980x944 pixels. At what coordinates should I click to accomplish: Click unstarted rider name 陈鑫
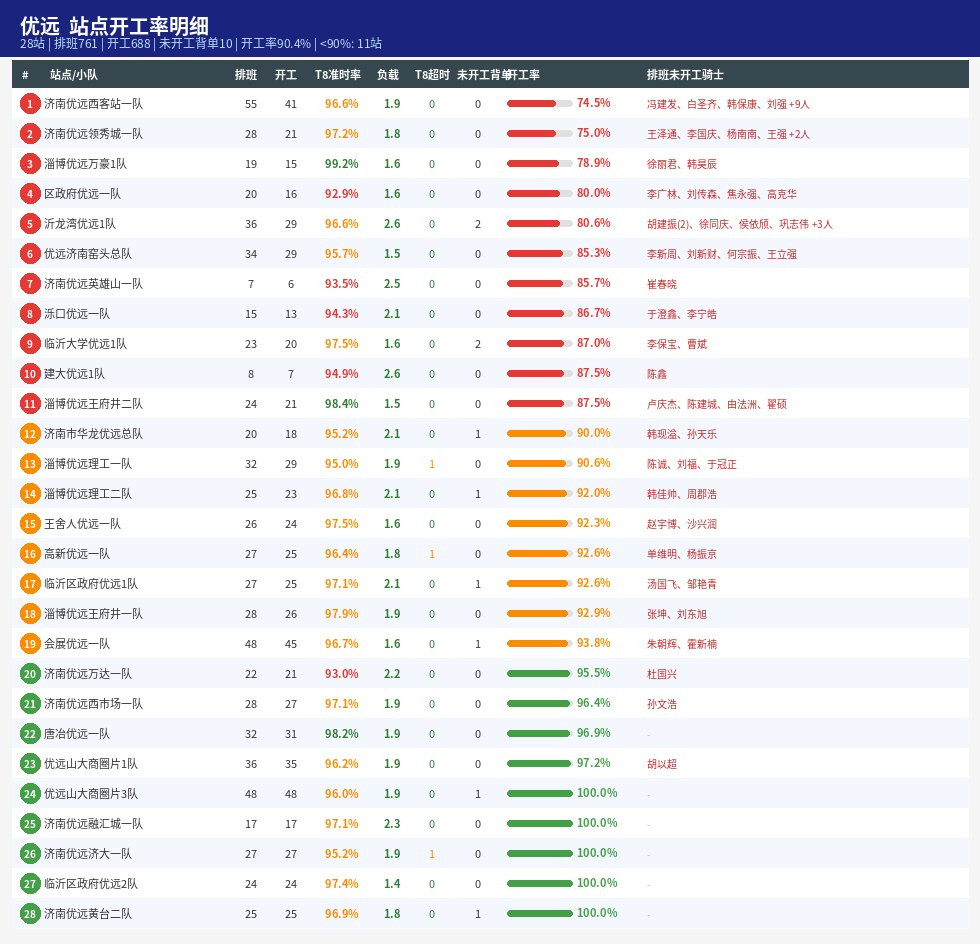pos(656,374)
